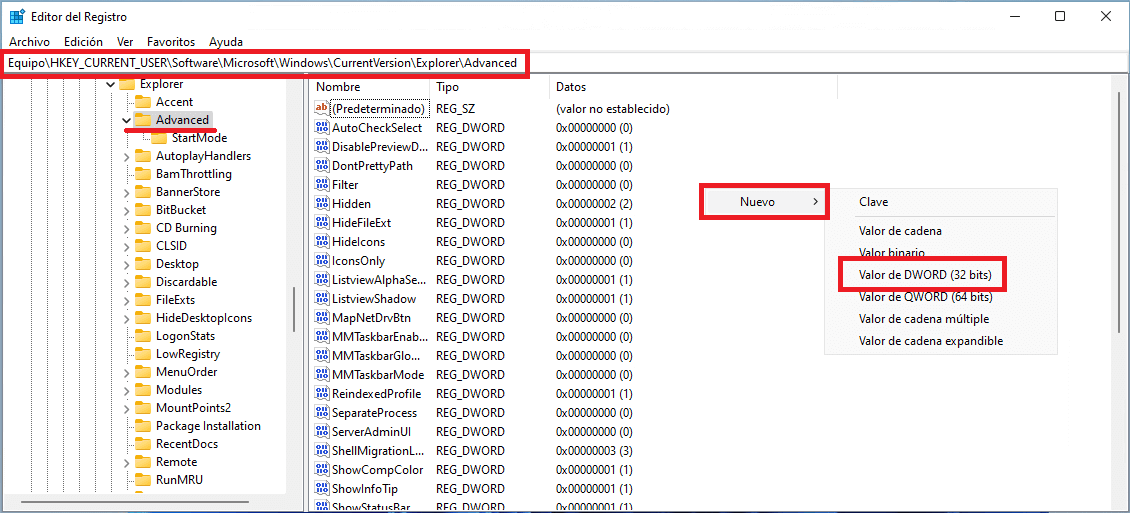The image size is (1130, 513).
Task: Click the AutoCheckSelect DWORD icon
Action: (x=321, y=128)
